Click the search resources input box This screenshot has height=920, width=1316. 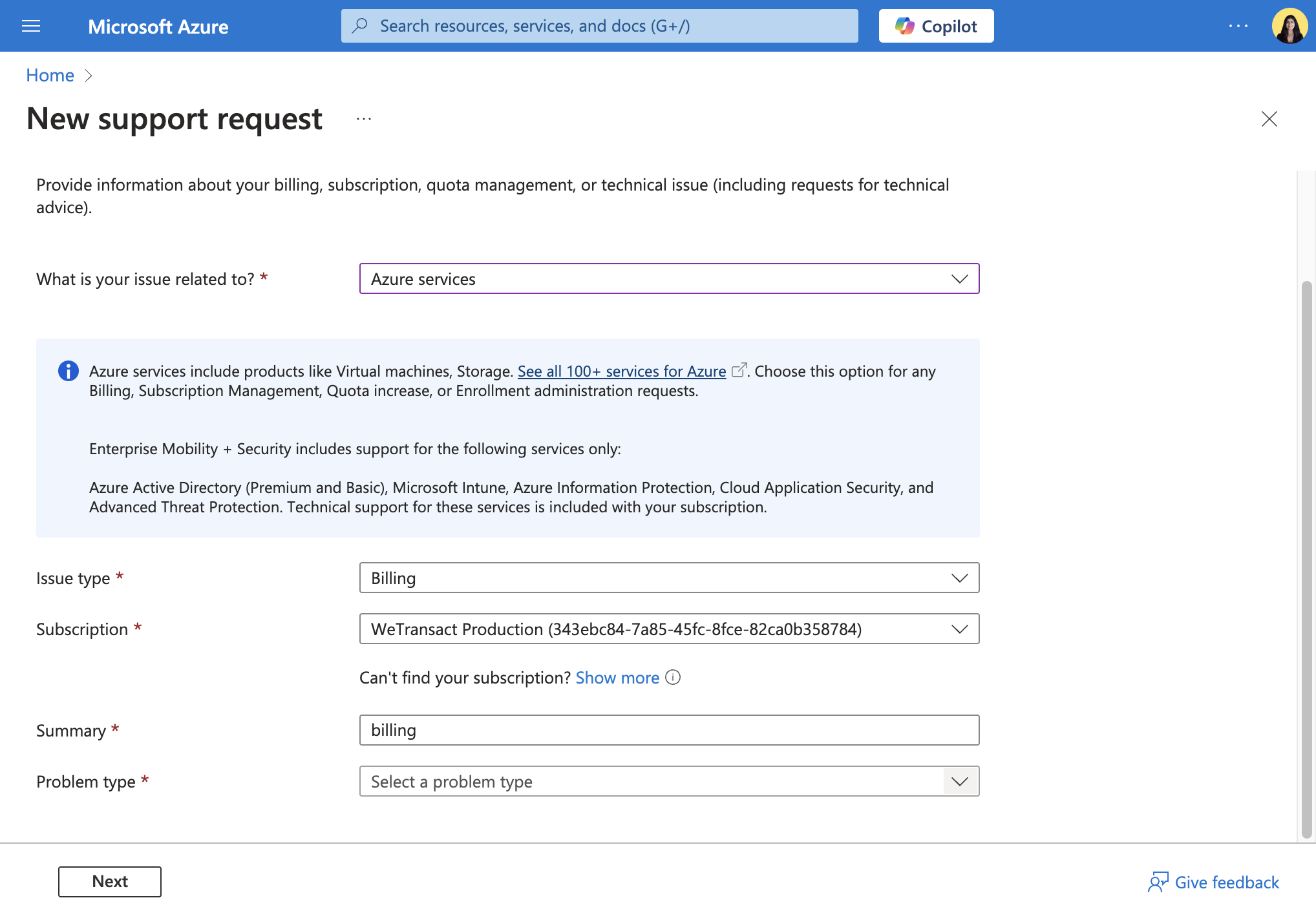pyautogui.click(x=600, y=26)
